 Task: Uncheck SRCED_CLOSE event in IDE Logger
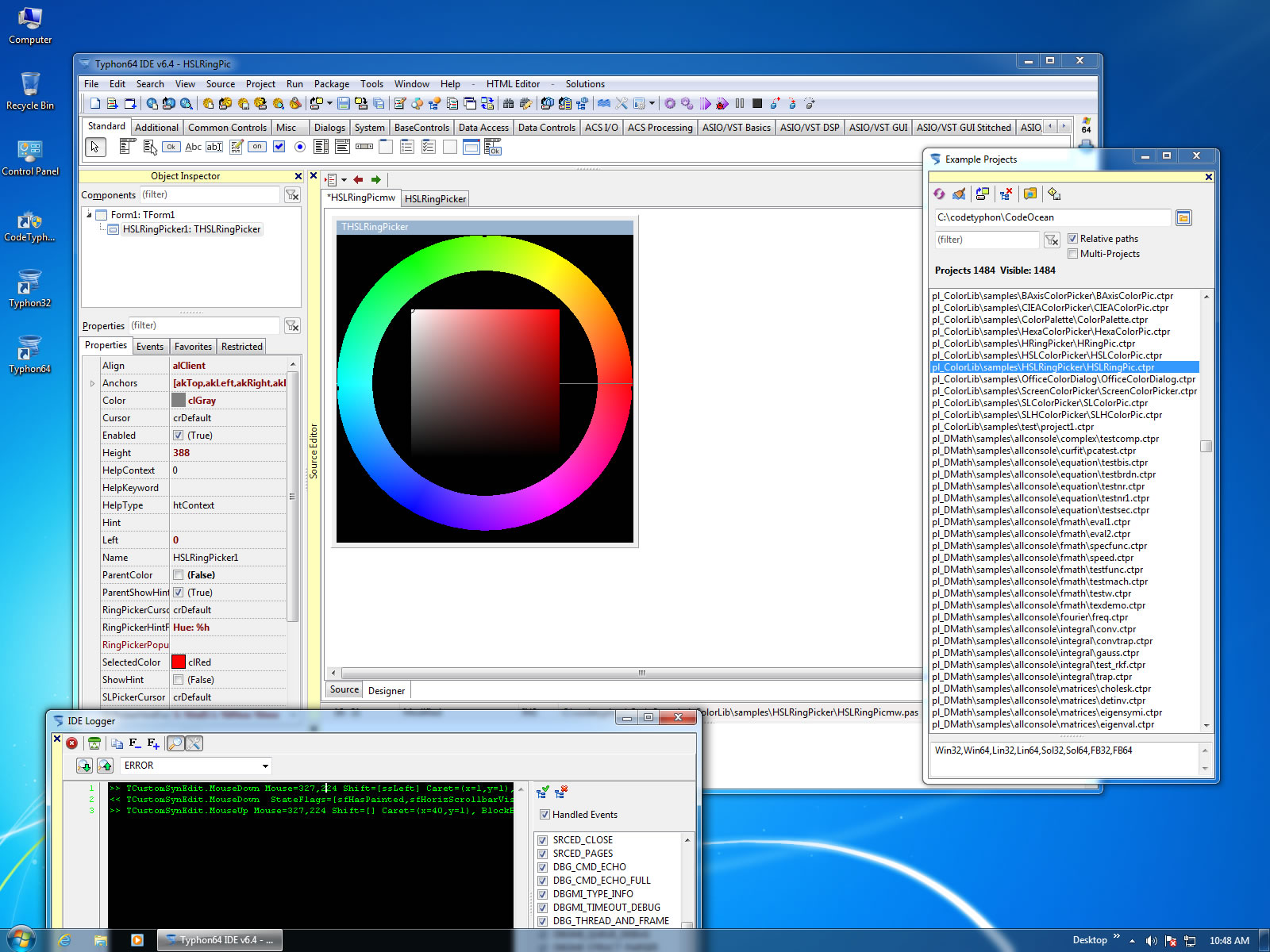coord(543,840)
